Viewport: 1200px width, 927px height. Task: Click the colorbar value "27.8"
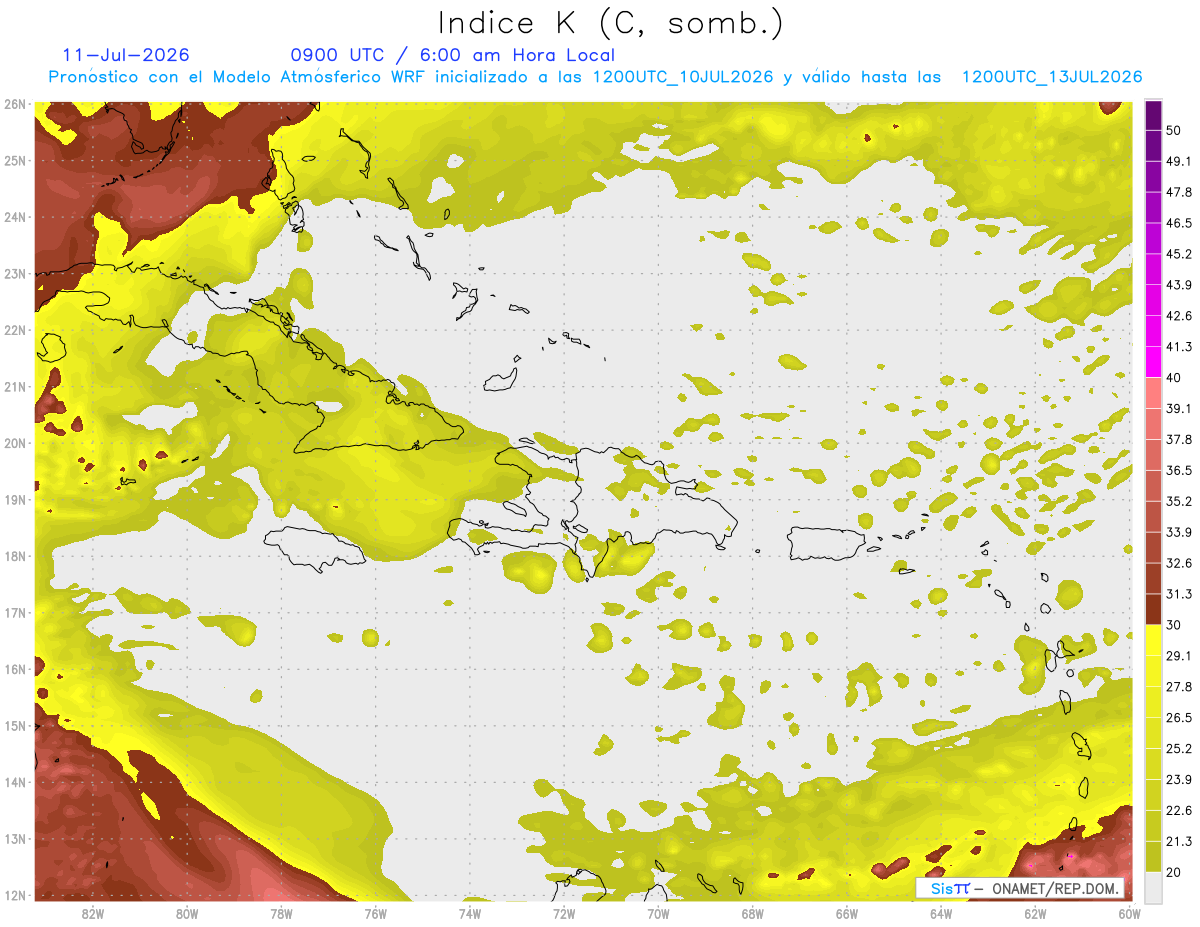click(1178, 686)
